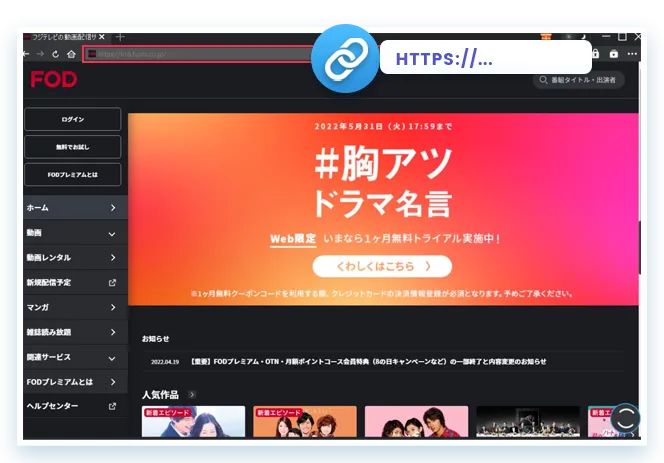Click the bag icon beside the padlock
This screenshot has height=463, width=664.
pyautogui.click(x=614, y=54)
